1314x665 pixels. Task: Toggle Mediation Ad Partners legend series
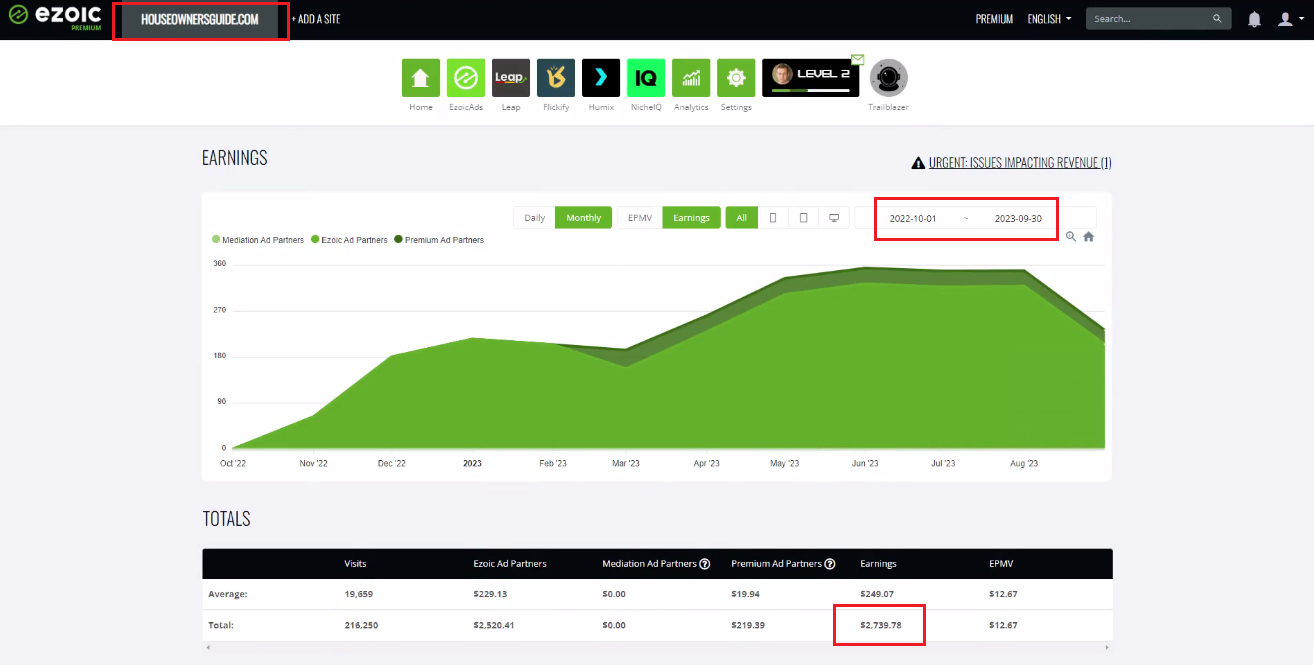tap(258, 240)
